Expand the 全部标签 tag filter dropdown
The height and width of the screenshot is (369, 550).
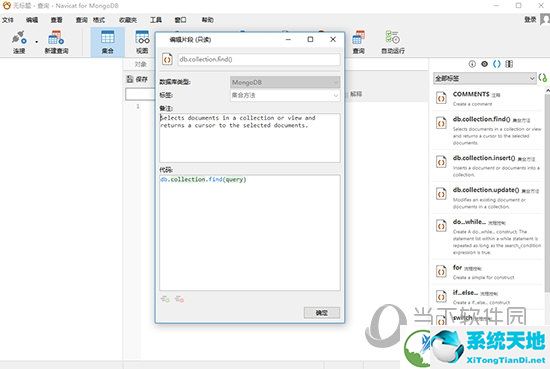click(484, 78)
